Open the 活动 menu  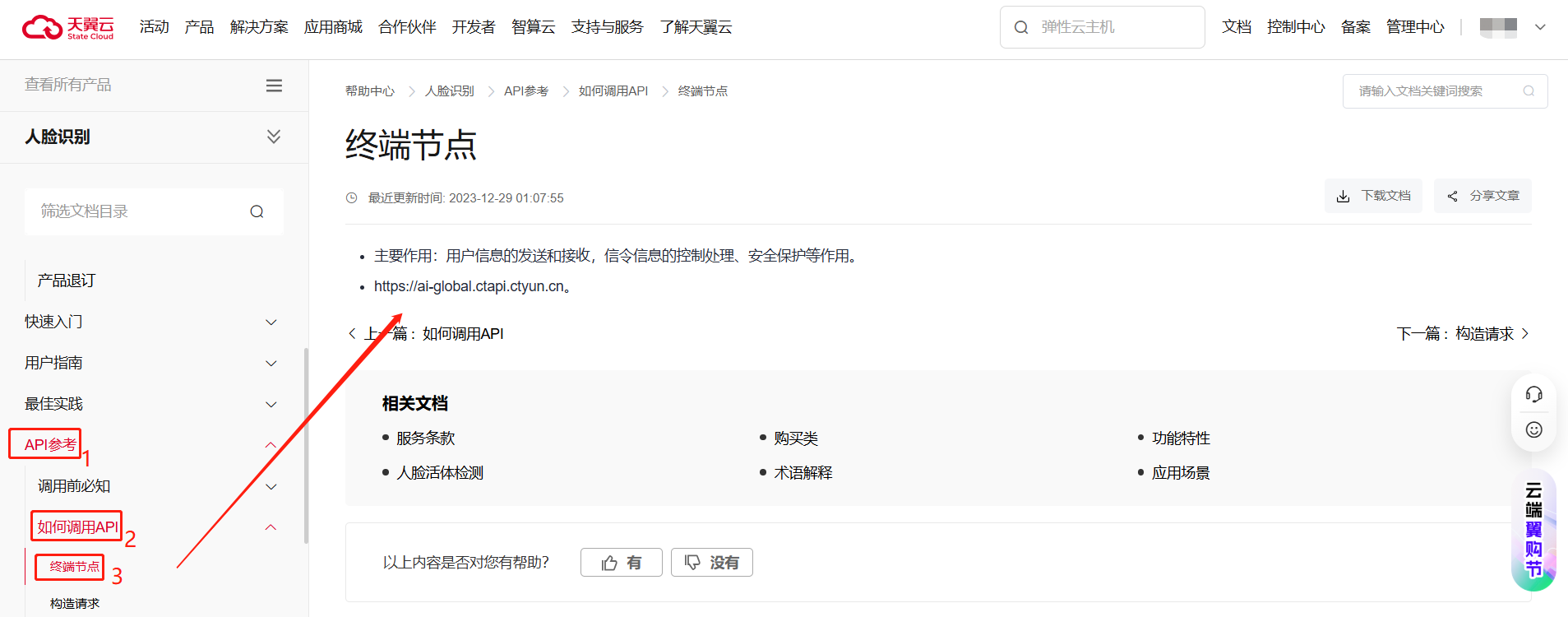click(154, 27)
